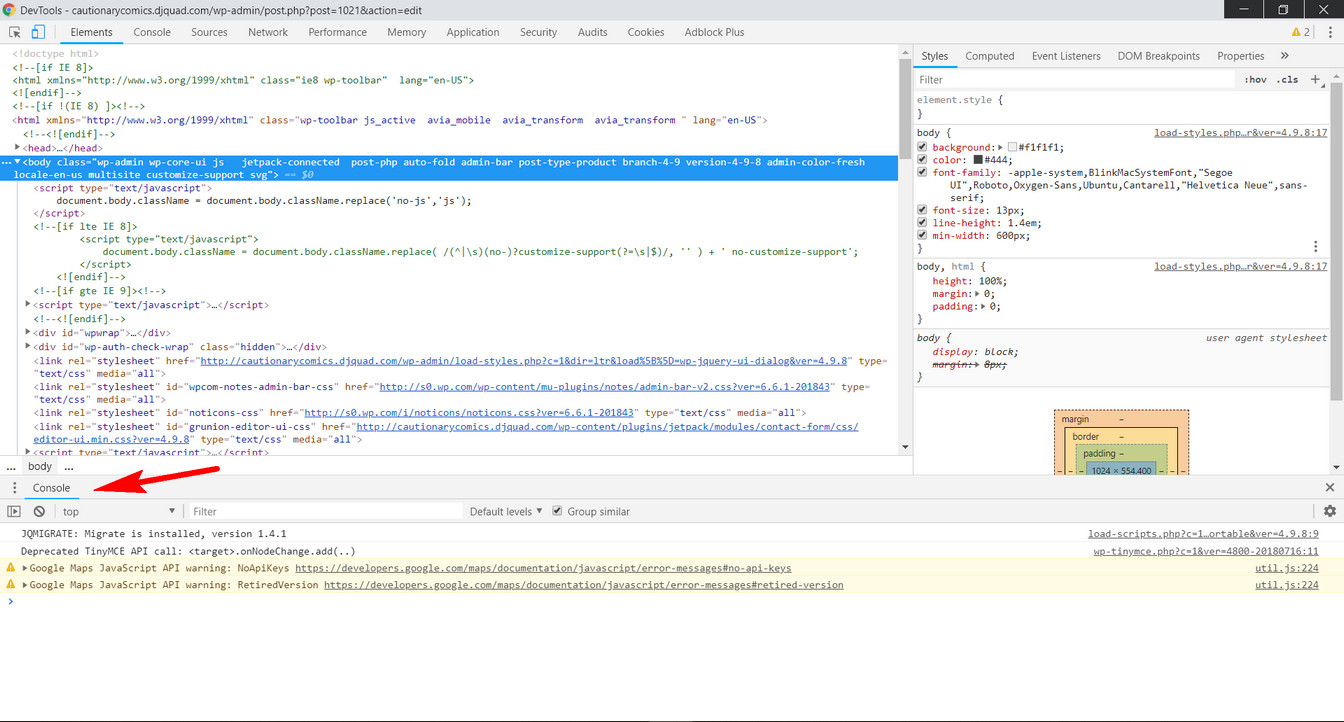
Task: Expand the RetiredVersion warning message
Action: click(x=24, y=585)
